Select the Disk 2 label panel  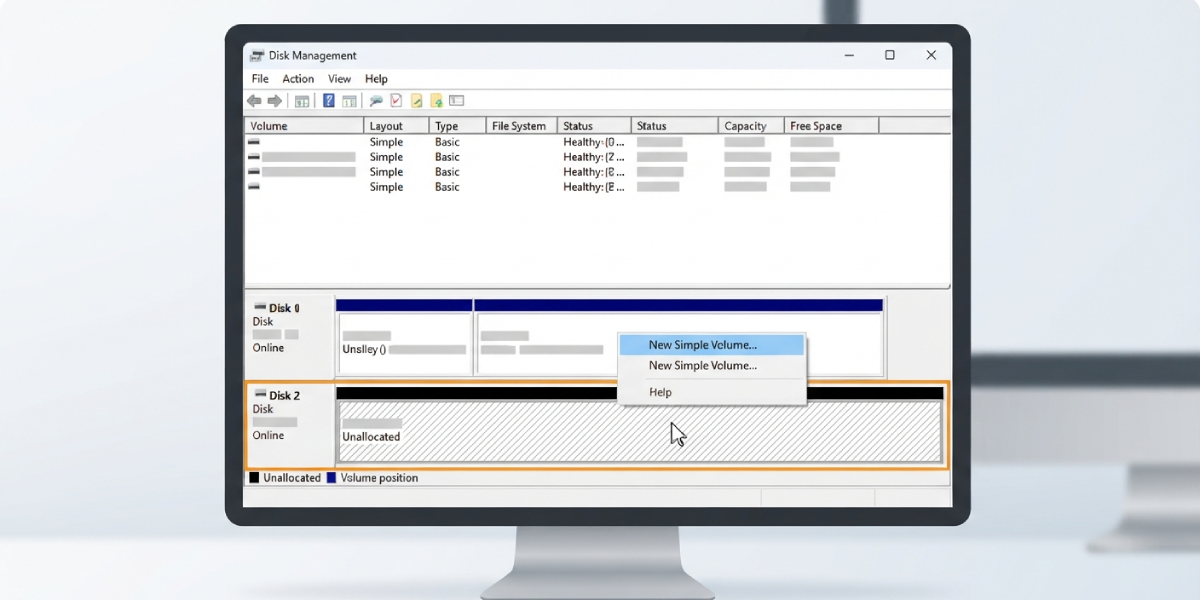(291, 424)
